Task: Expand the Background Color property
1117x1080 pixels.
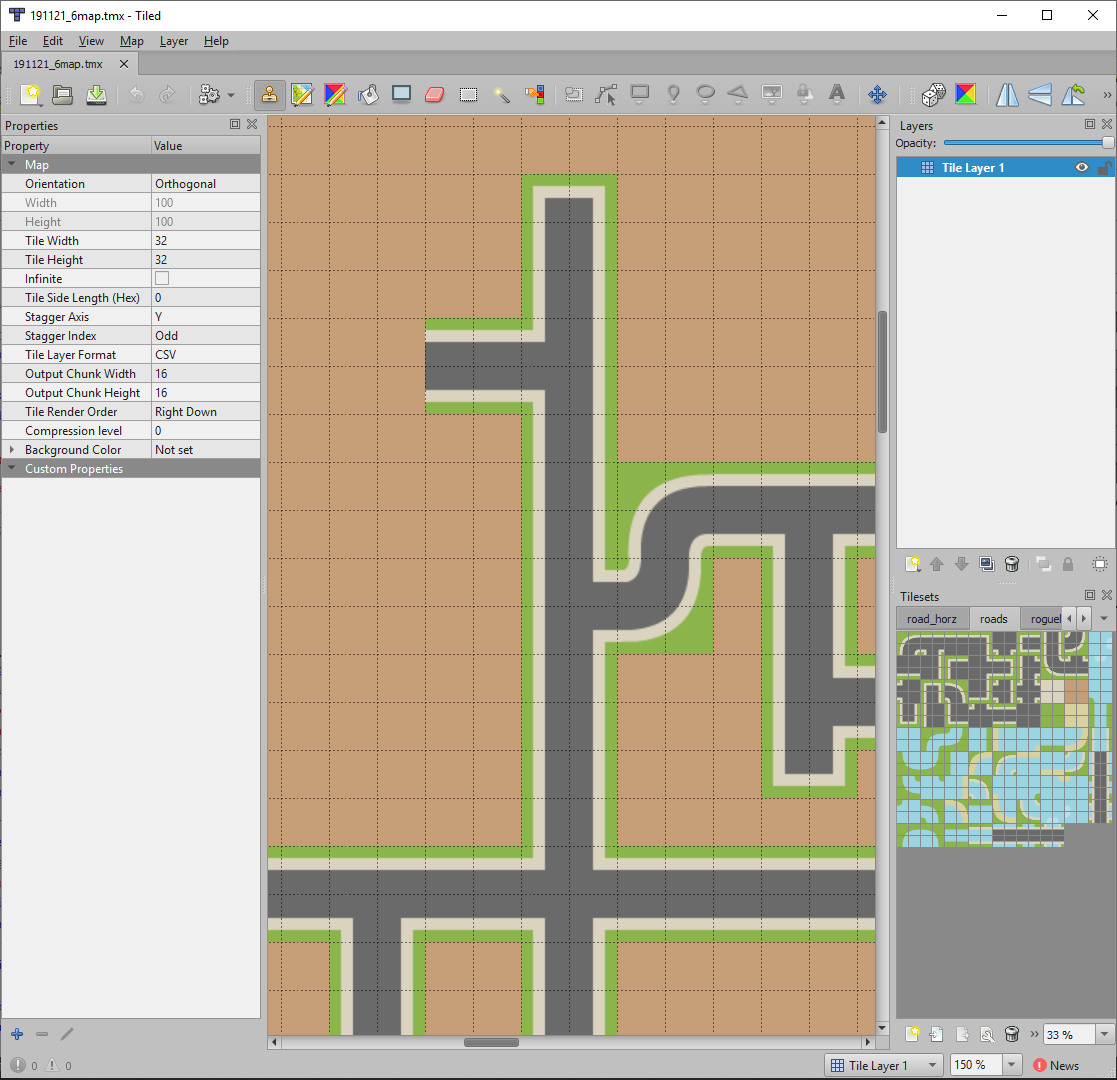Action: (x=12, y=450)
